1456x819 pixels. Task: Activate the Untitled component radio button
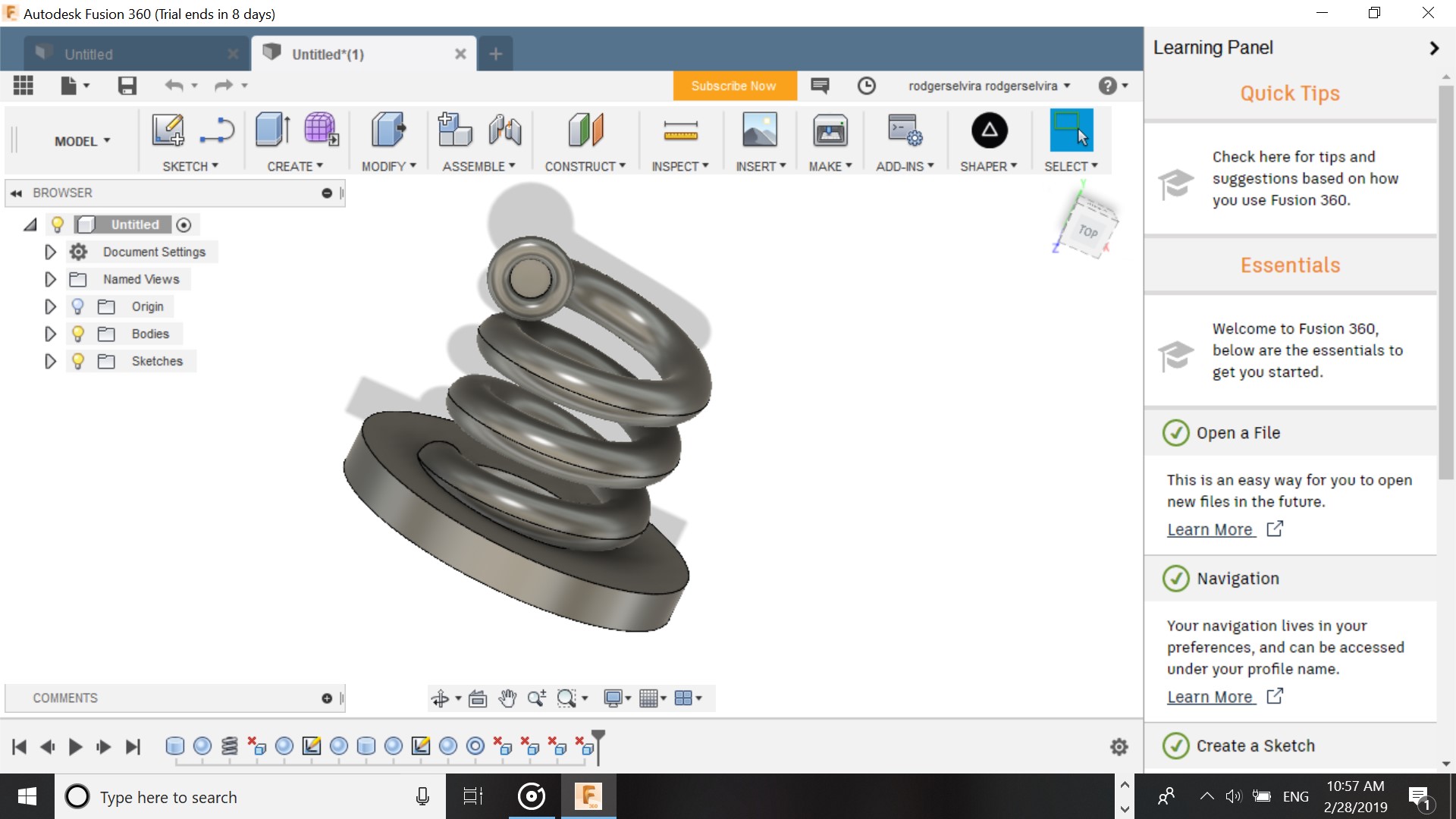pos(184,224)
